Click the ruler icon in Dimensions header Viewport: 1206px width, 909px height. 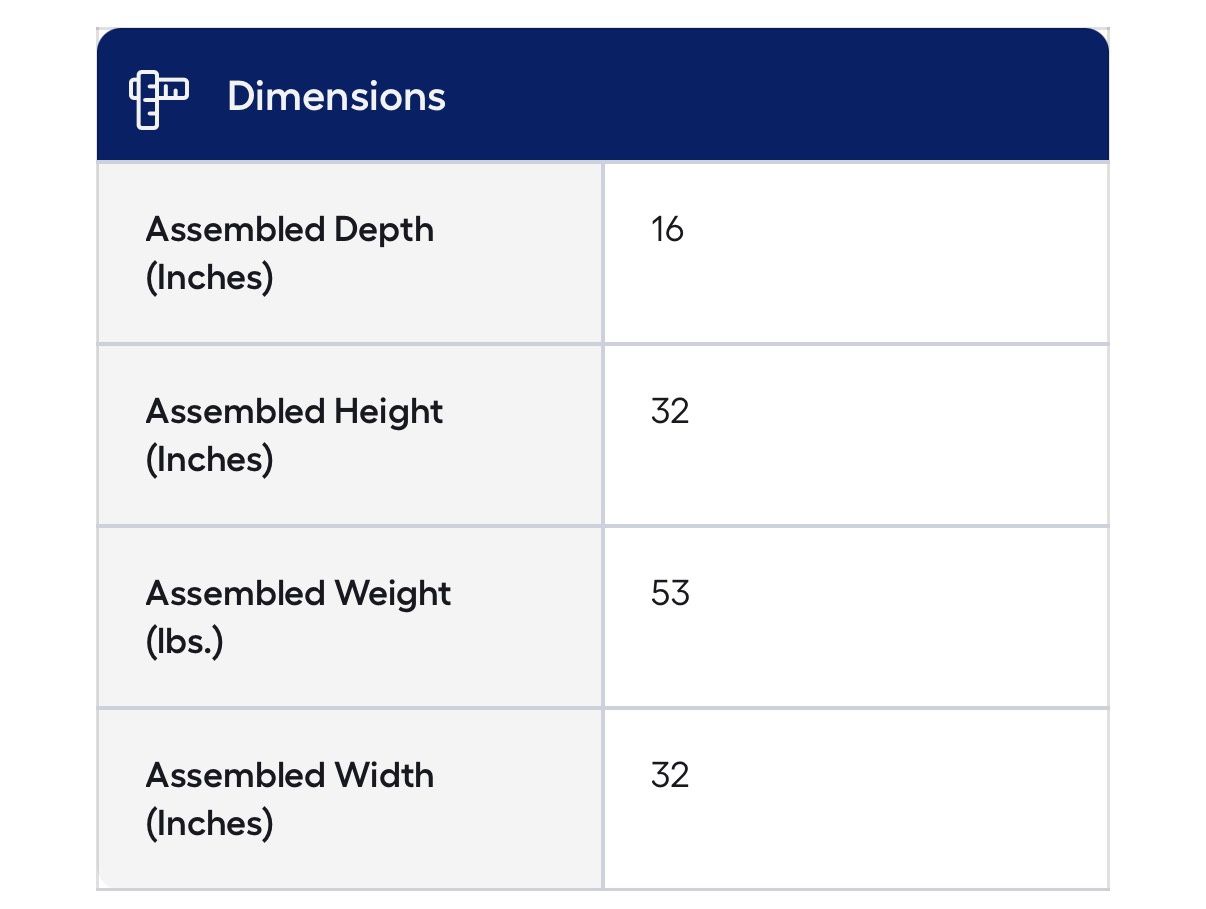158,98
